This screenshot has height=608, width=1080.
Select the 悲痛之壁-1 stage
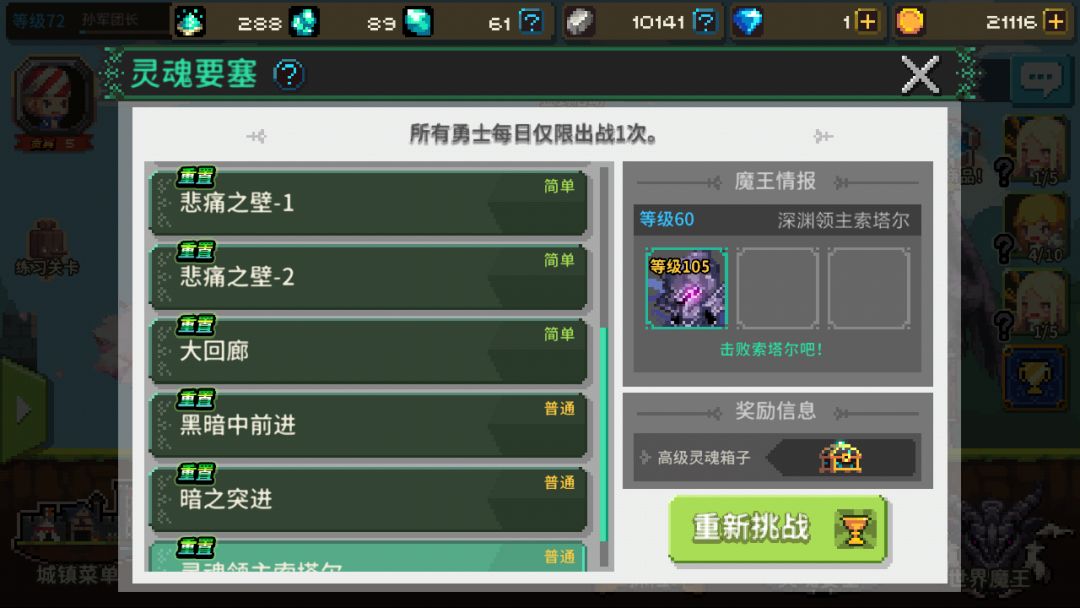click(368, 202)
